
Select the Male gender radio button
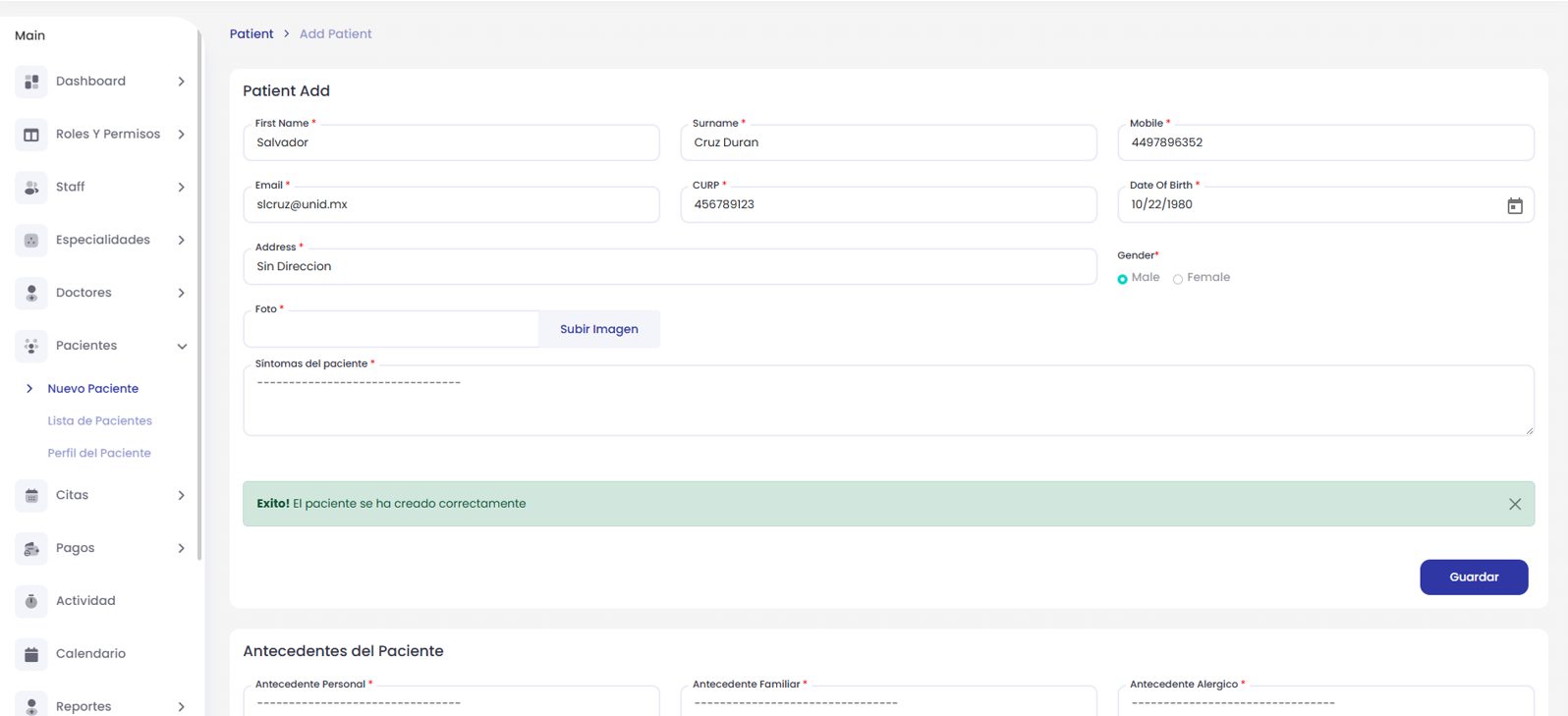[x=1122, y=279]
